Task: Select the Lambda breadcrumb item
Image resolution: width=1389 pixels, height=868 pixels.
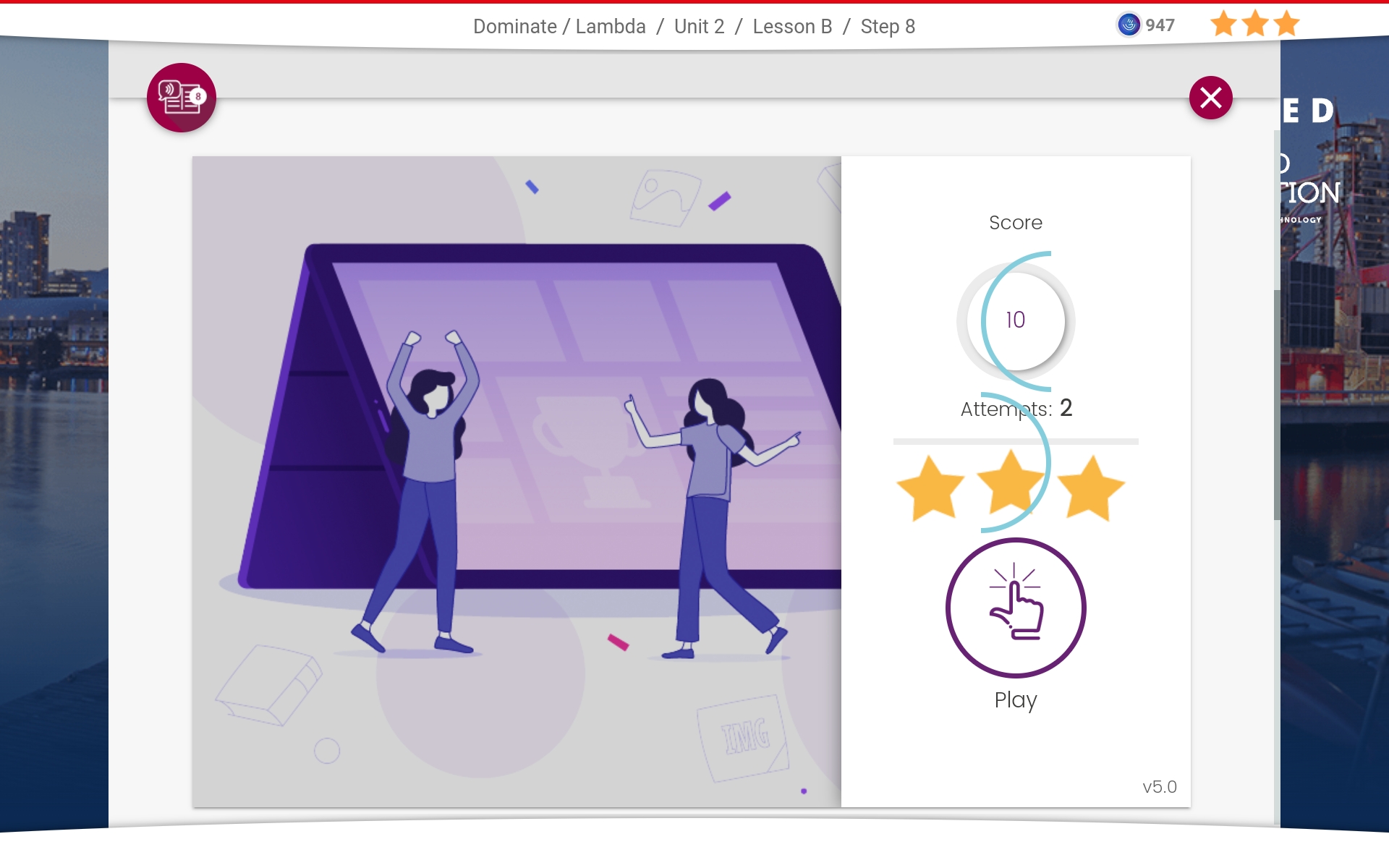Action: (x=611, y=27)
